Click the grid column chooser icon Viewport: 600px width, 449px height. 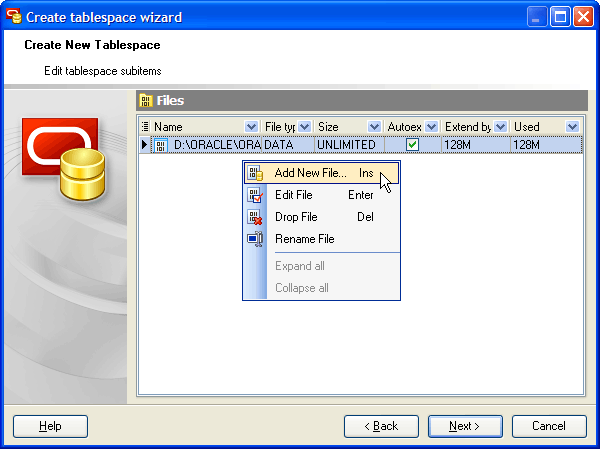(145, 127)
